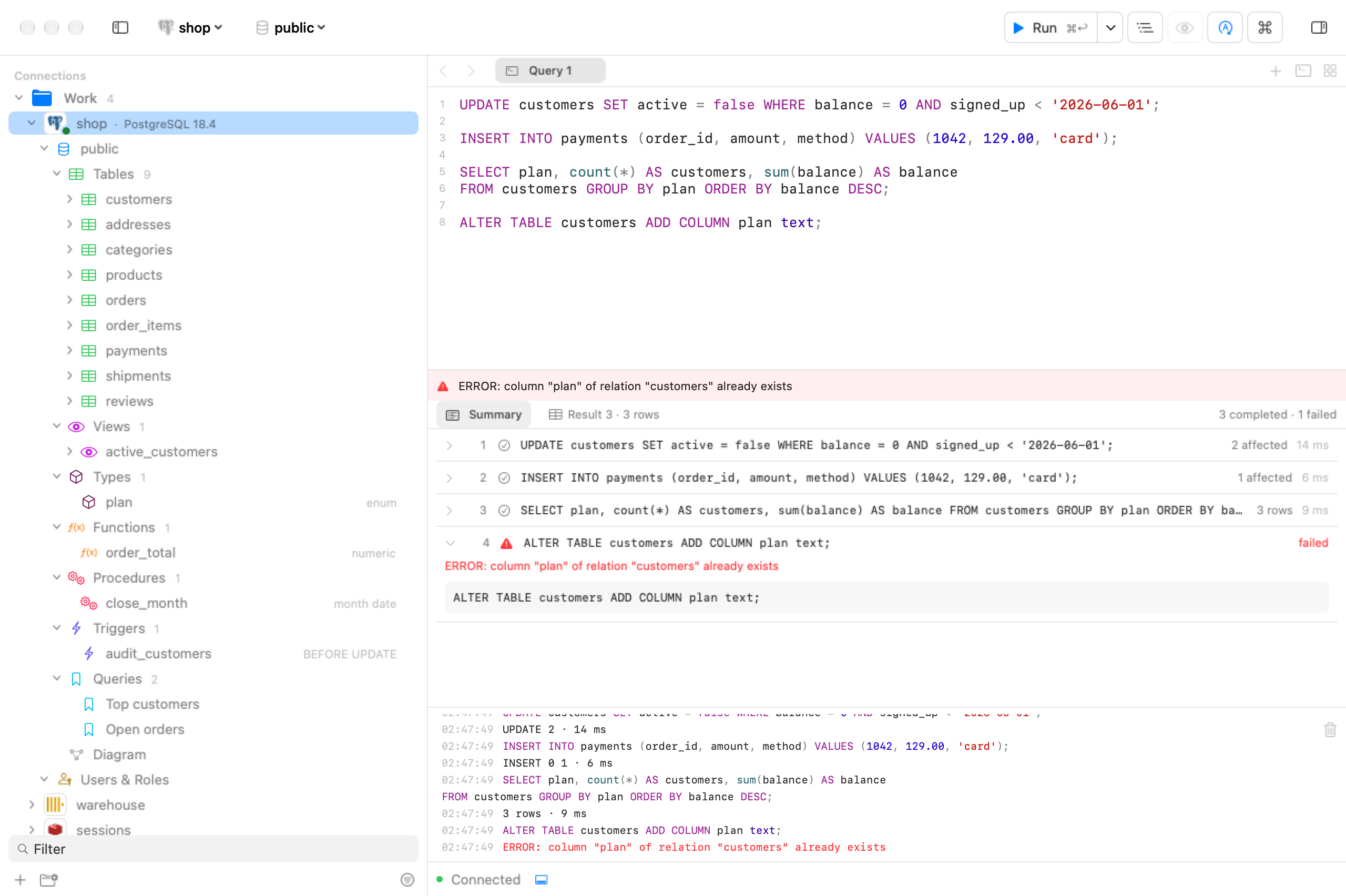The height and width of the screenshot is (896, 1346).
Task: Go forward with the right navigation arrow
Action: coord(470,71)
